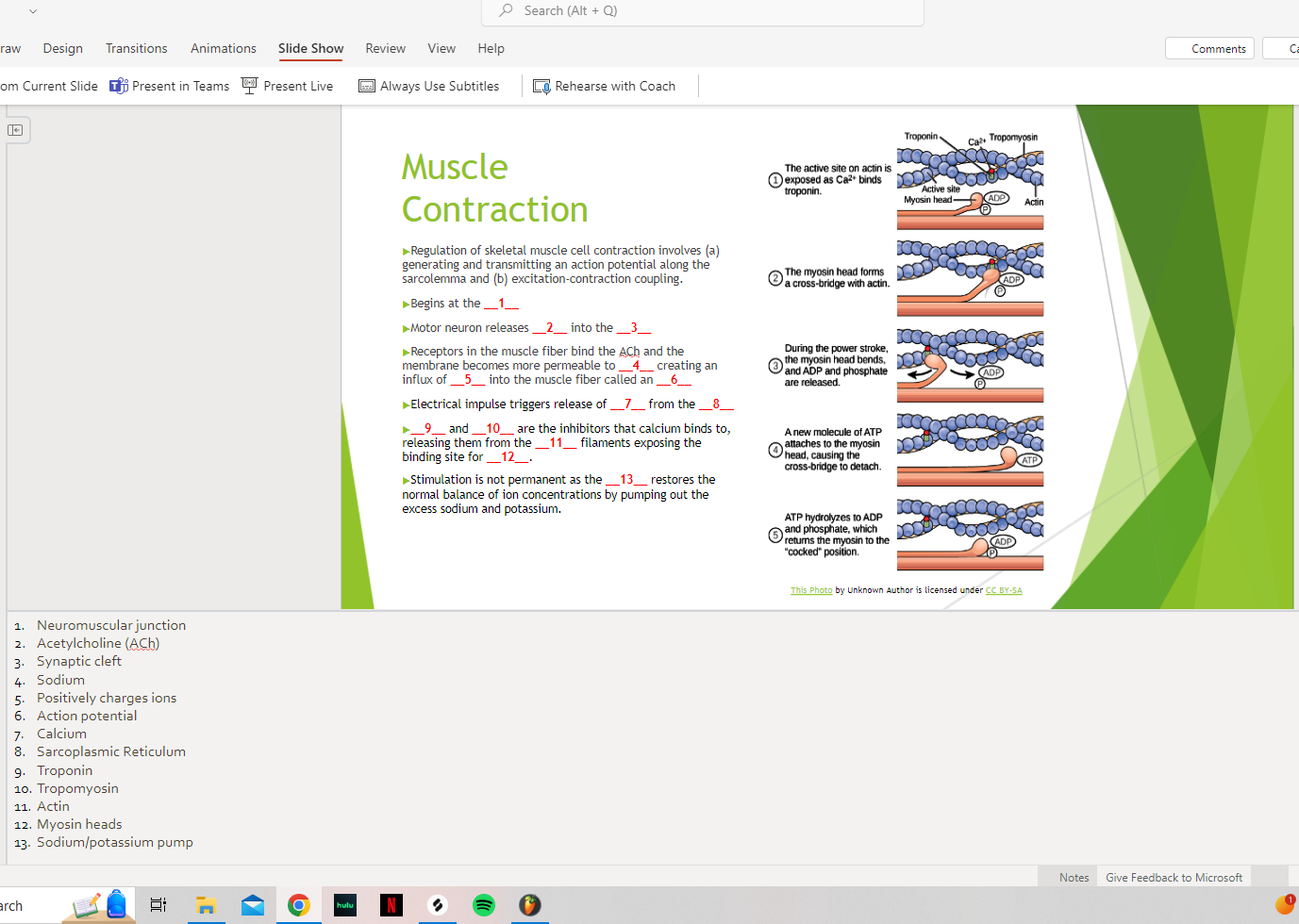Open Hulu from the taskbar
The image size is (1299, 924).
[x=345, y=905]
